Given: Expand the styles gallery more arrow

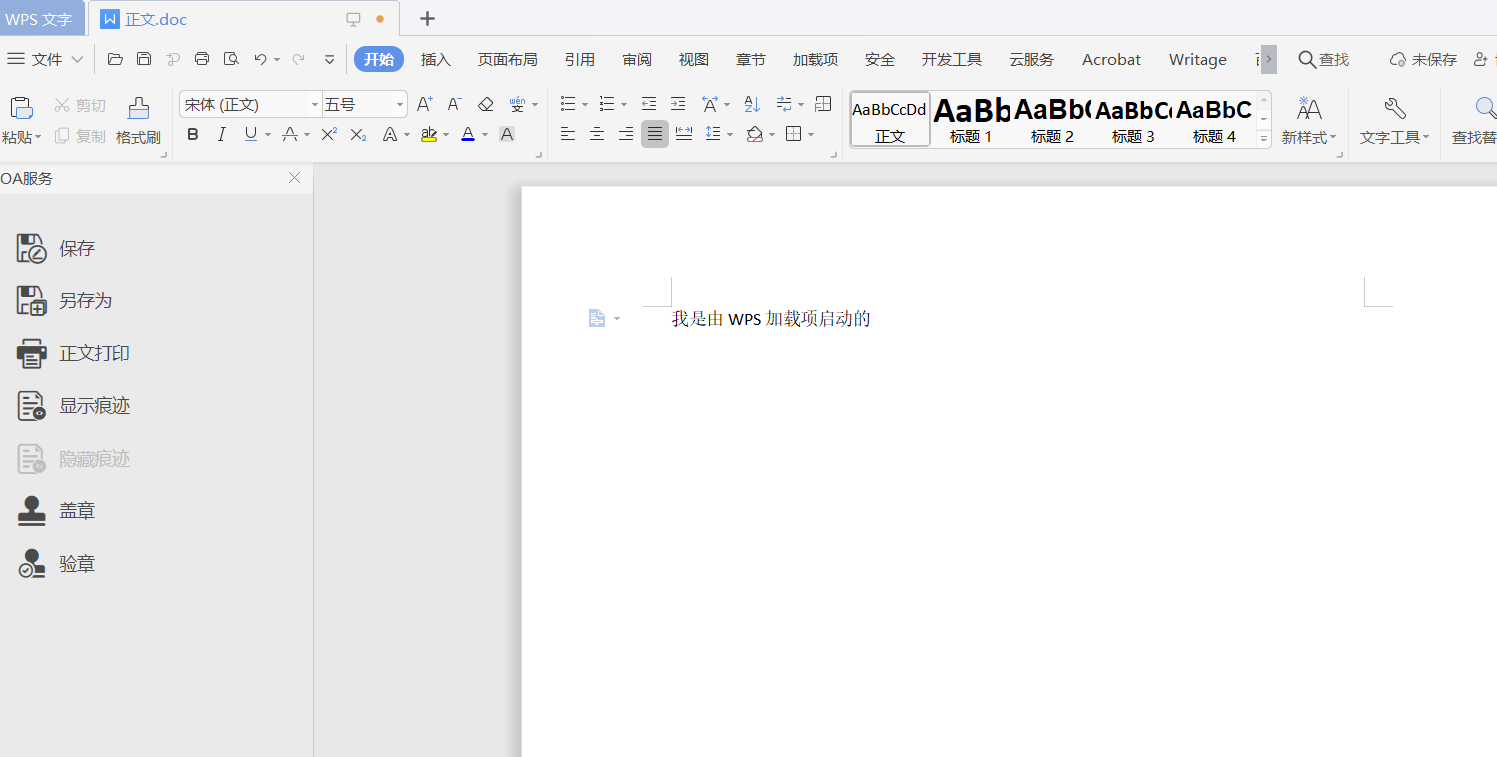Looking at the screenshot, I should 1264,138.
